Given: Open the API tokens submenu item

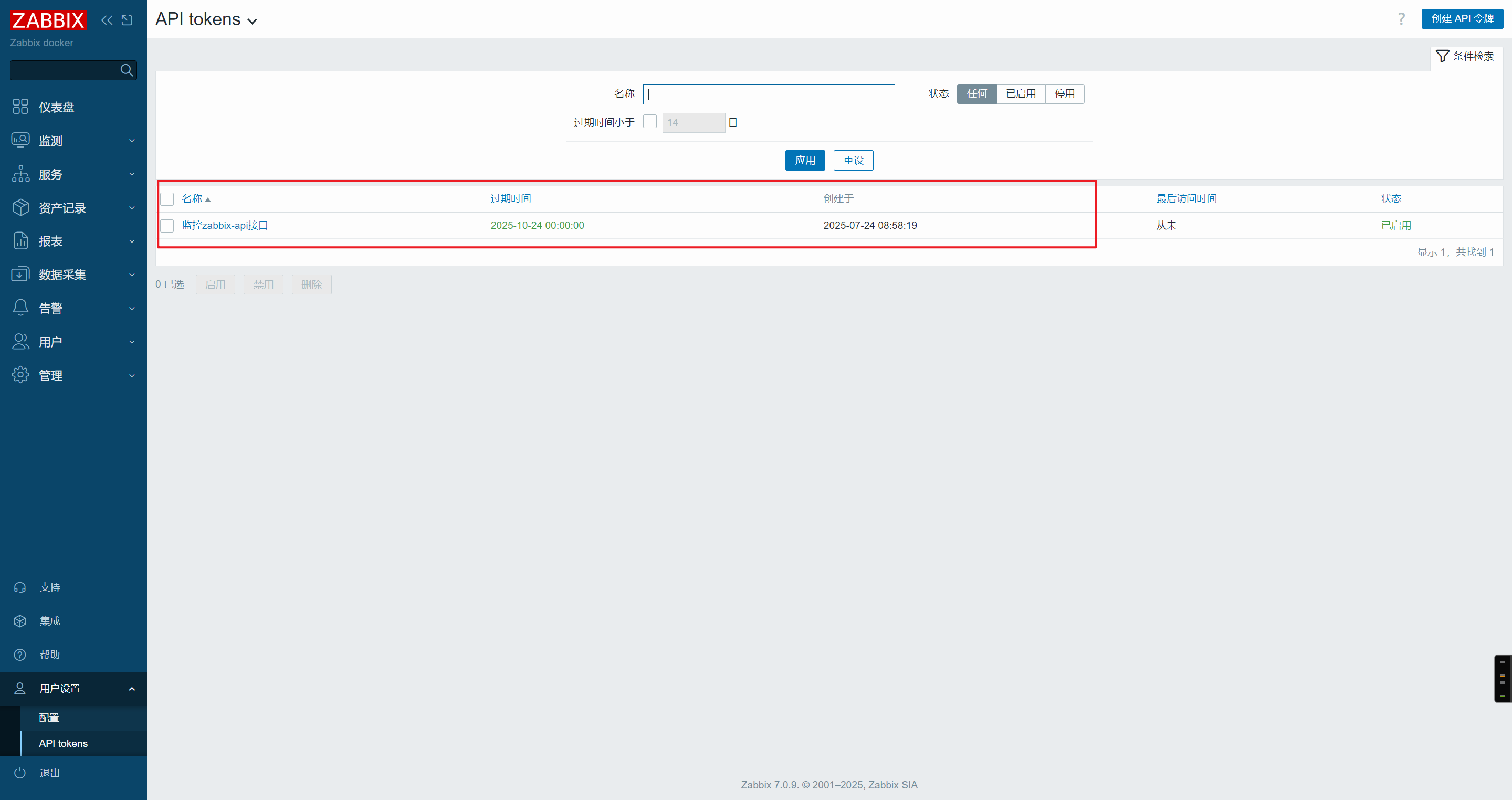Looking at the screenshot, I should (83, 744).
